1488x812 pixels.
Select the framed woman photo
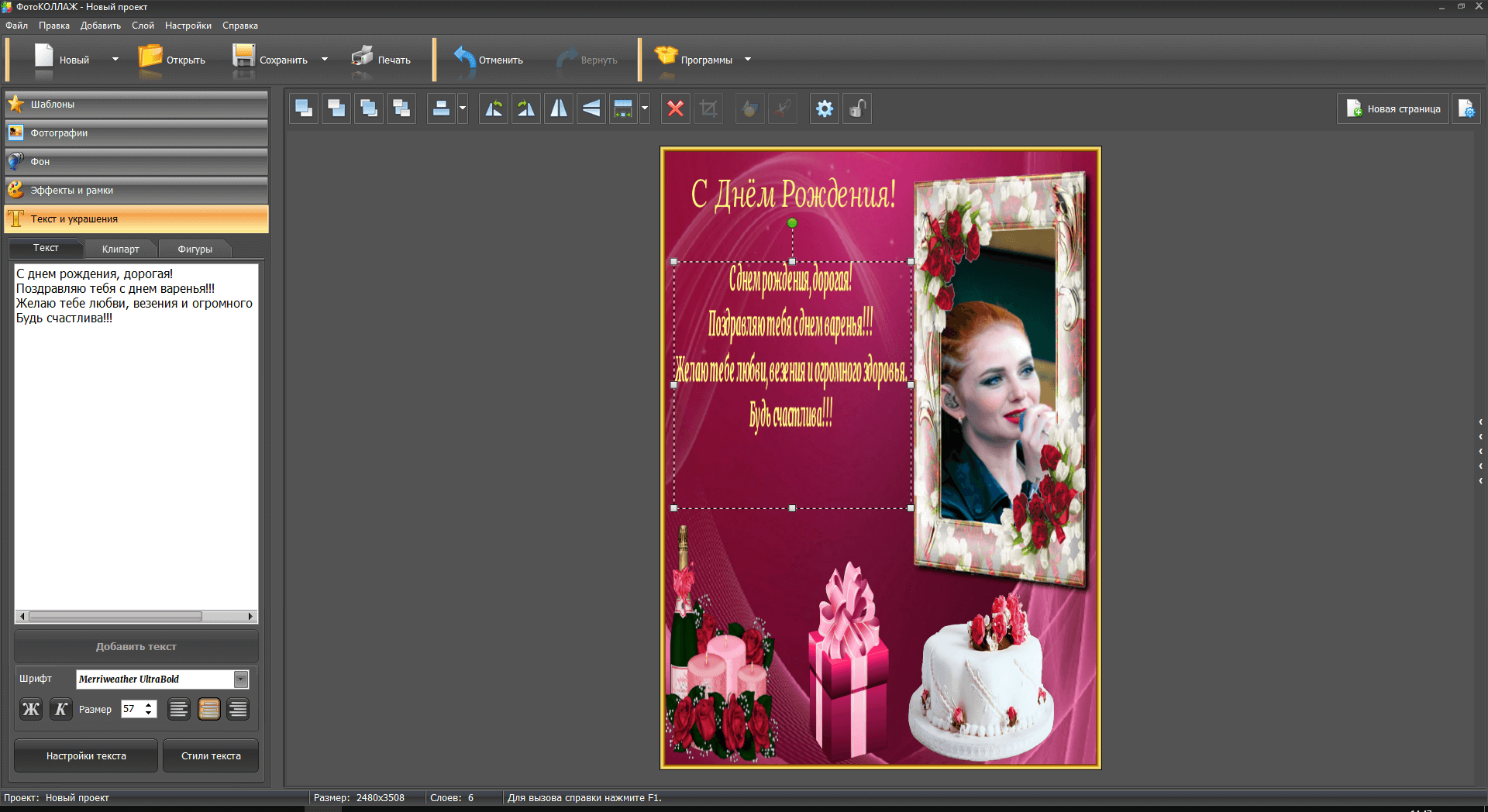(1000, 380)
